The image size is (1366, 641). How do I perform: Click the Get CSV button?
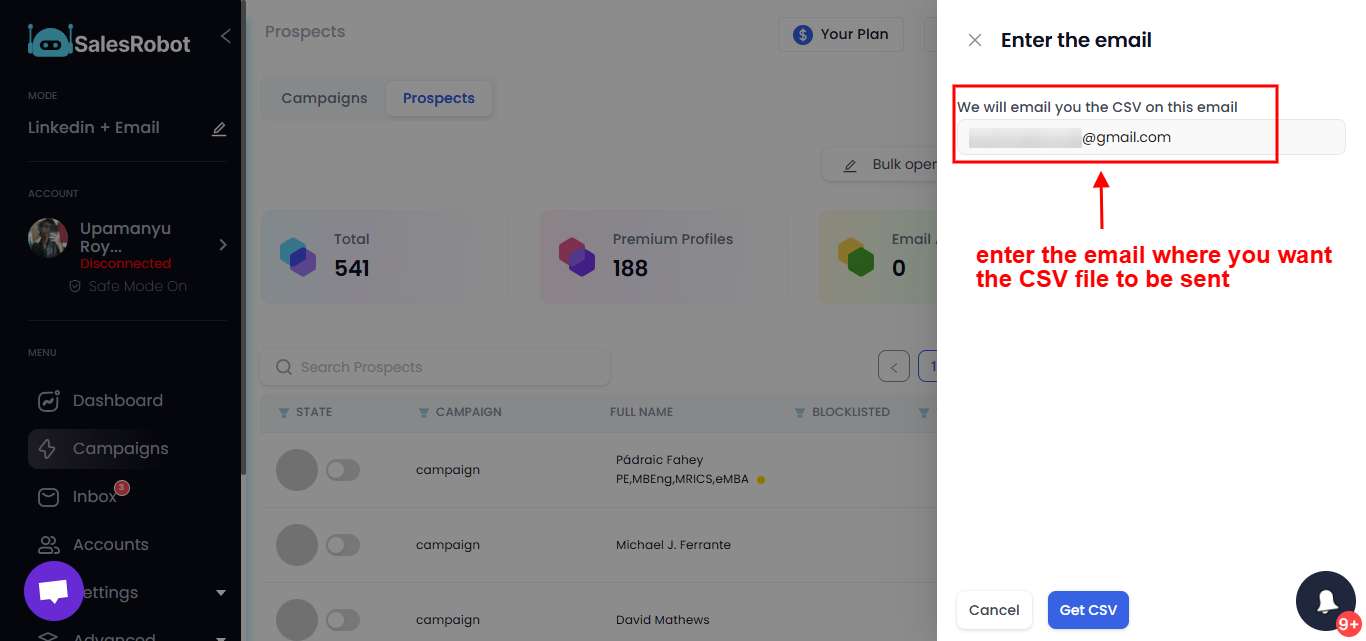(1088, 609)
